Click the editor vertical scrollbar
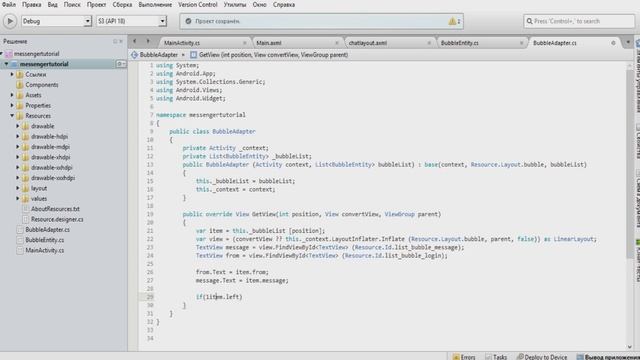640x360 pixels. 629,163
